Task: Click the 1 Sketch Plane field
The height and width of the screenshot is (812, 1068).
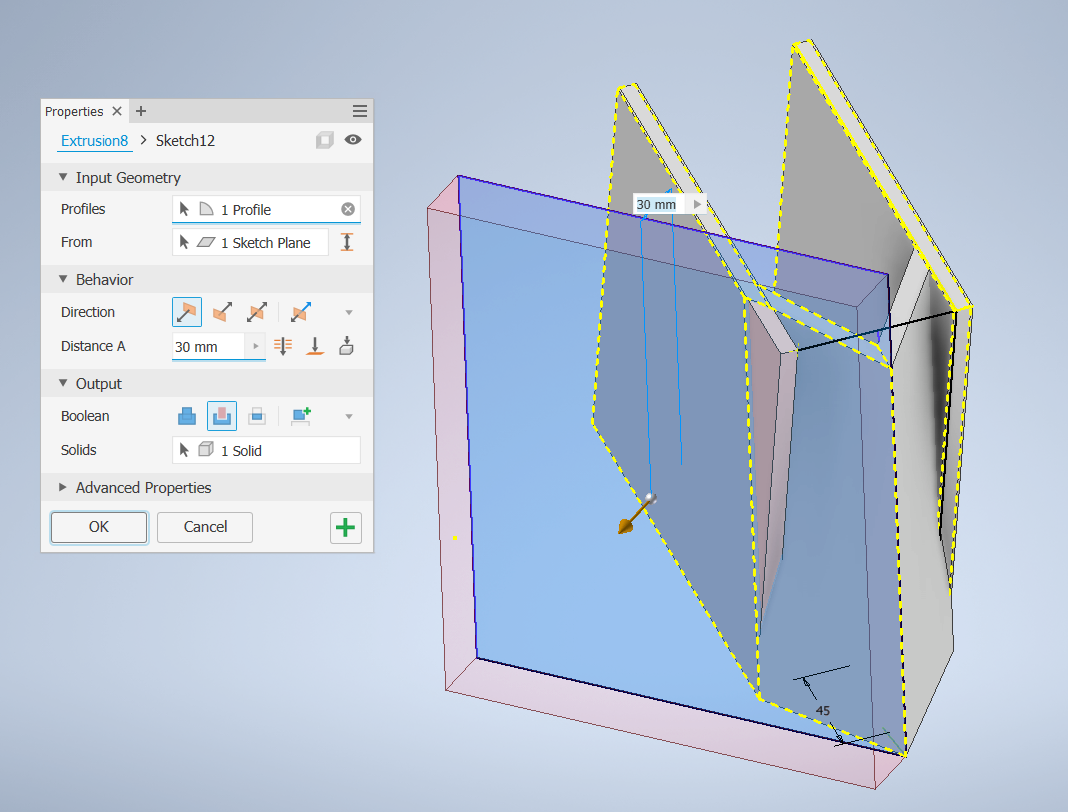Action: tap(250, 243)
